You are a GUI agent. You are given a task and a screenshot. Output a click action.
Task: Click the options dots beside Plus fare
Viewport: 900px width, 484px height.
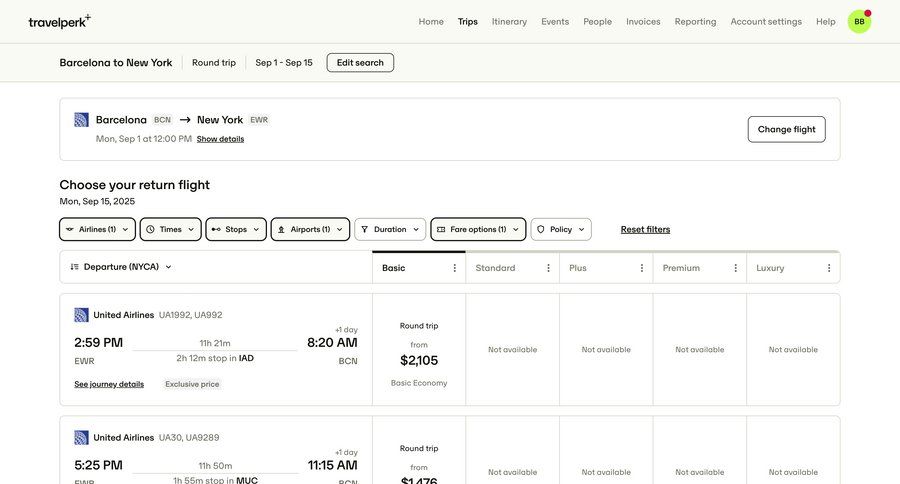tap(642, 268)
